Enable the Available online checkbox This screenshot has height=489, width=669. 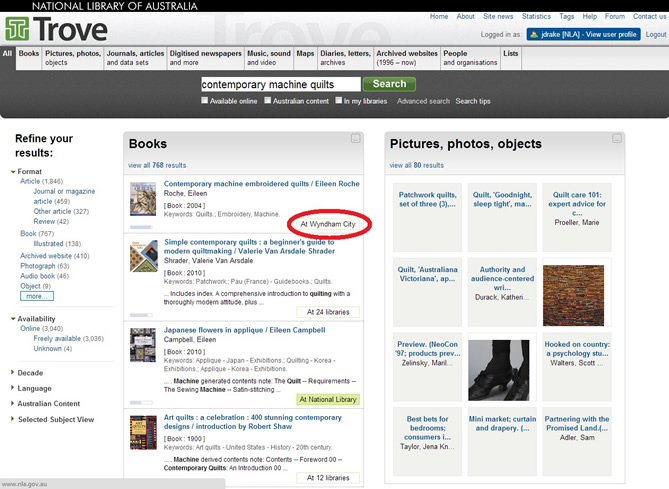click(x=205, y=101)
